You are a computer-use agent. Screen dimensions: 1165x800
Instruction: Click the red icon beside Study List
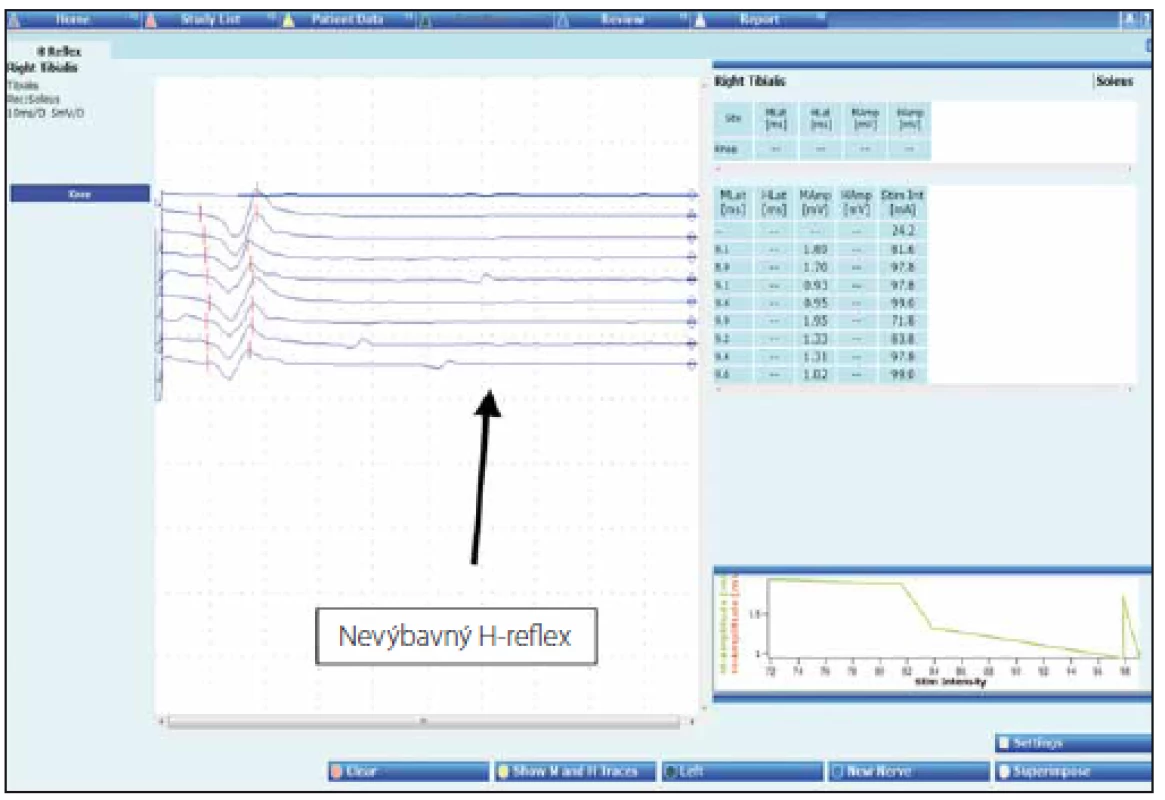point(152,21)
